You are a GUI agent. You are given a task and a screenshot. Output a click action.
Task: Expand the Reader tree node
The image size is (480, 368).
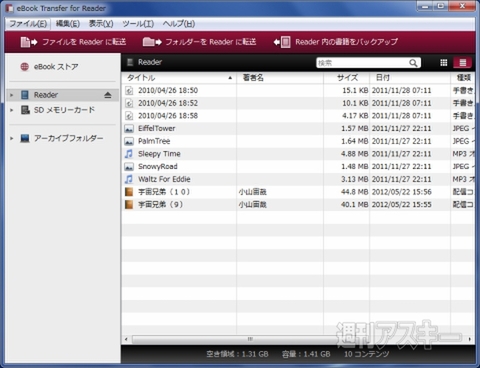click(12, 95)
